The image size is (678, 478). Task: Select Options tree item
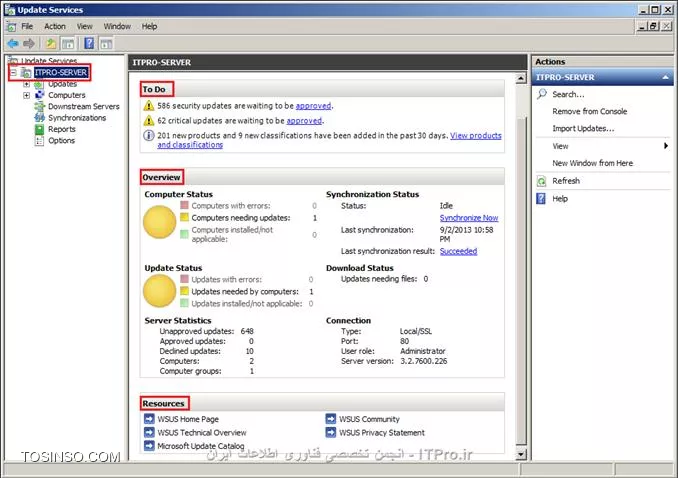(x=61, y=141)
